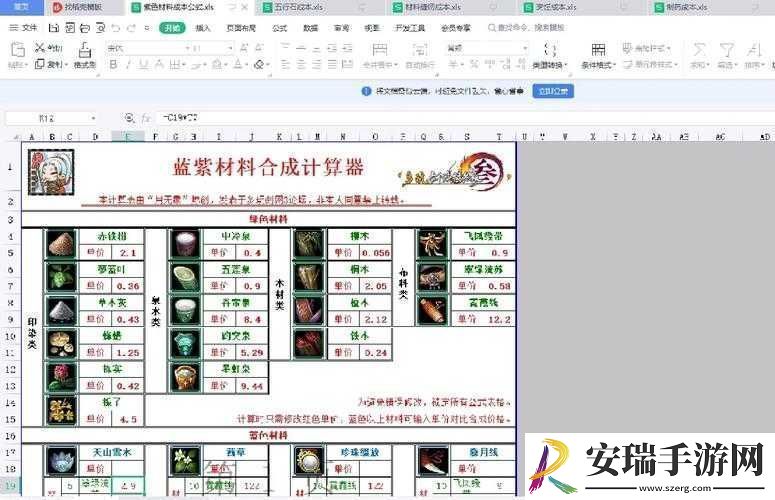Image resolution: width=775 pixels, height=500 pixels.
Task: Click the Cut scissors icon
Action: point(40,48)
